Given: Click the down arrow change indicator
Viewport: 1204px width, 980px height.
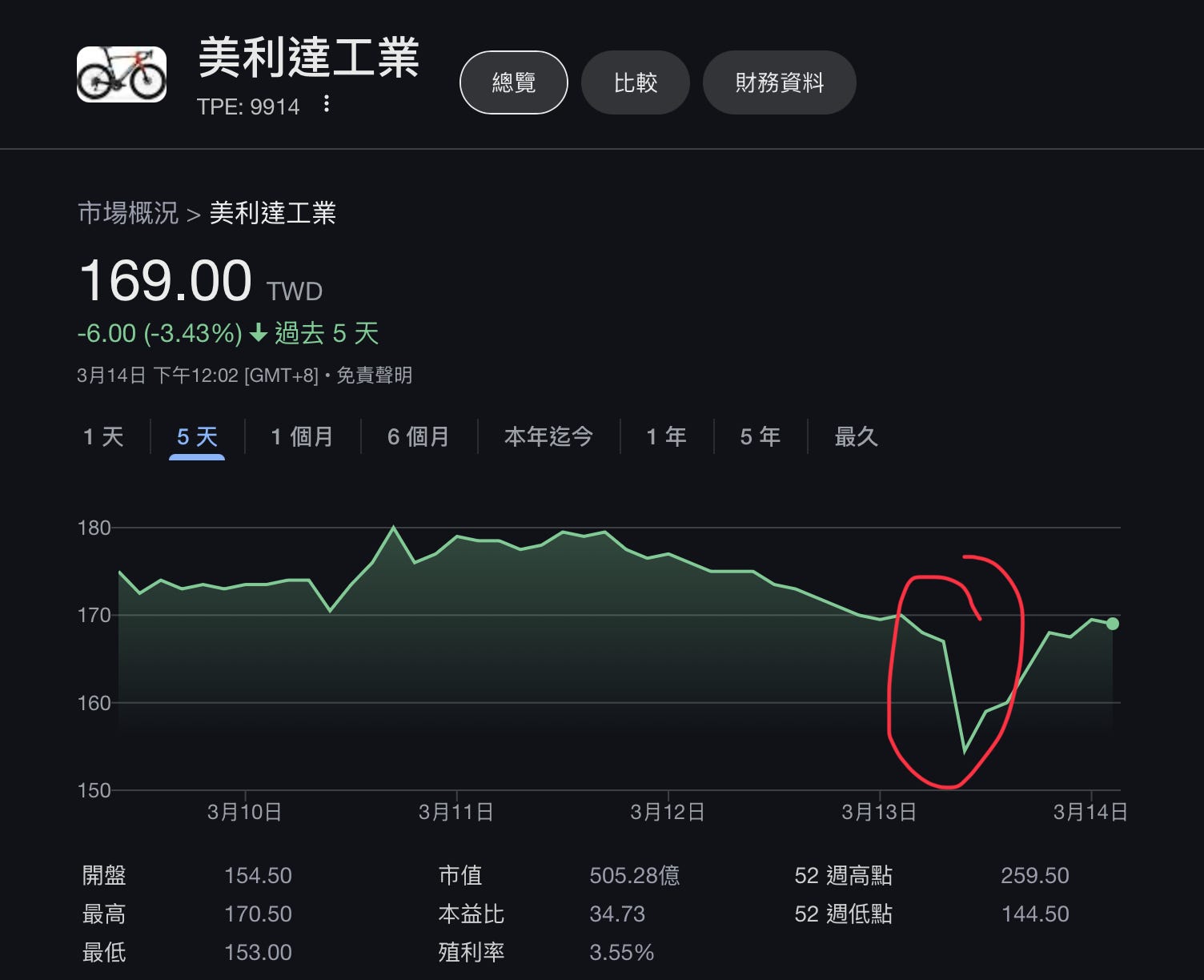Looking at the screenshot, I should (x=258, y=333).
